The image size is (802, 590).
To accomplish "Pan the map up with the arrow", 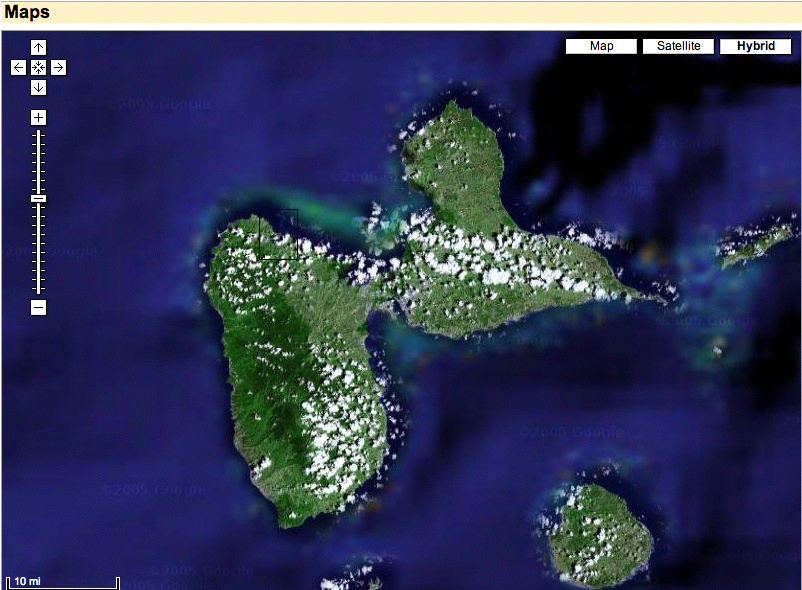I will point(38,47).
